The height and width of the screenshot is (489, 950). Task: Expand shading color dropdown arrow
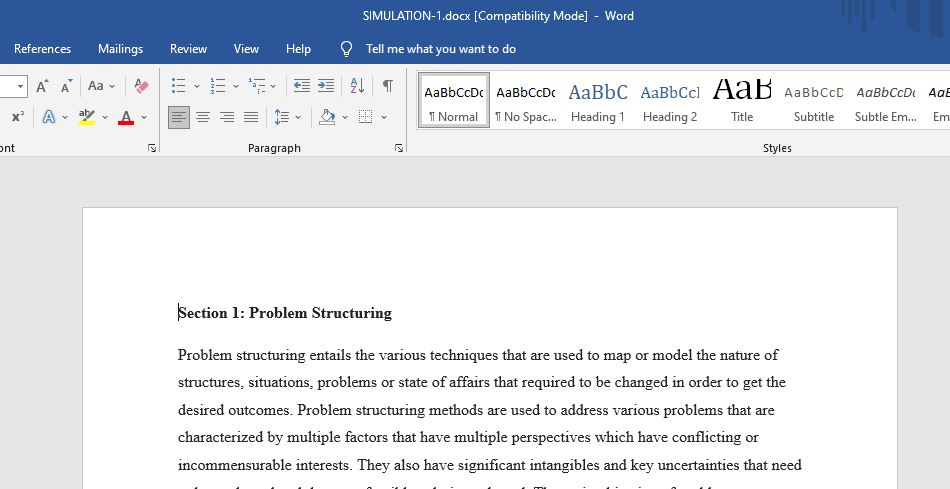345,118
